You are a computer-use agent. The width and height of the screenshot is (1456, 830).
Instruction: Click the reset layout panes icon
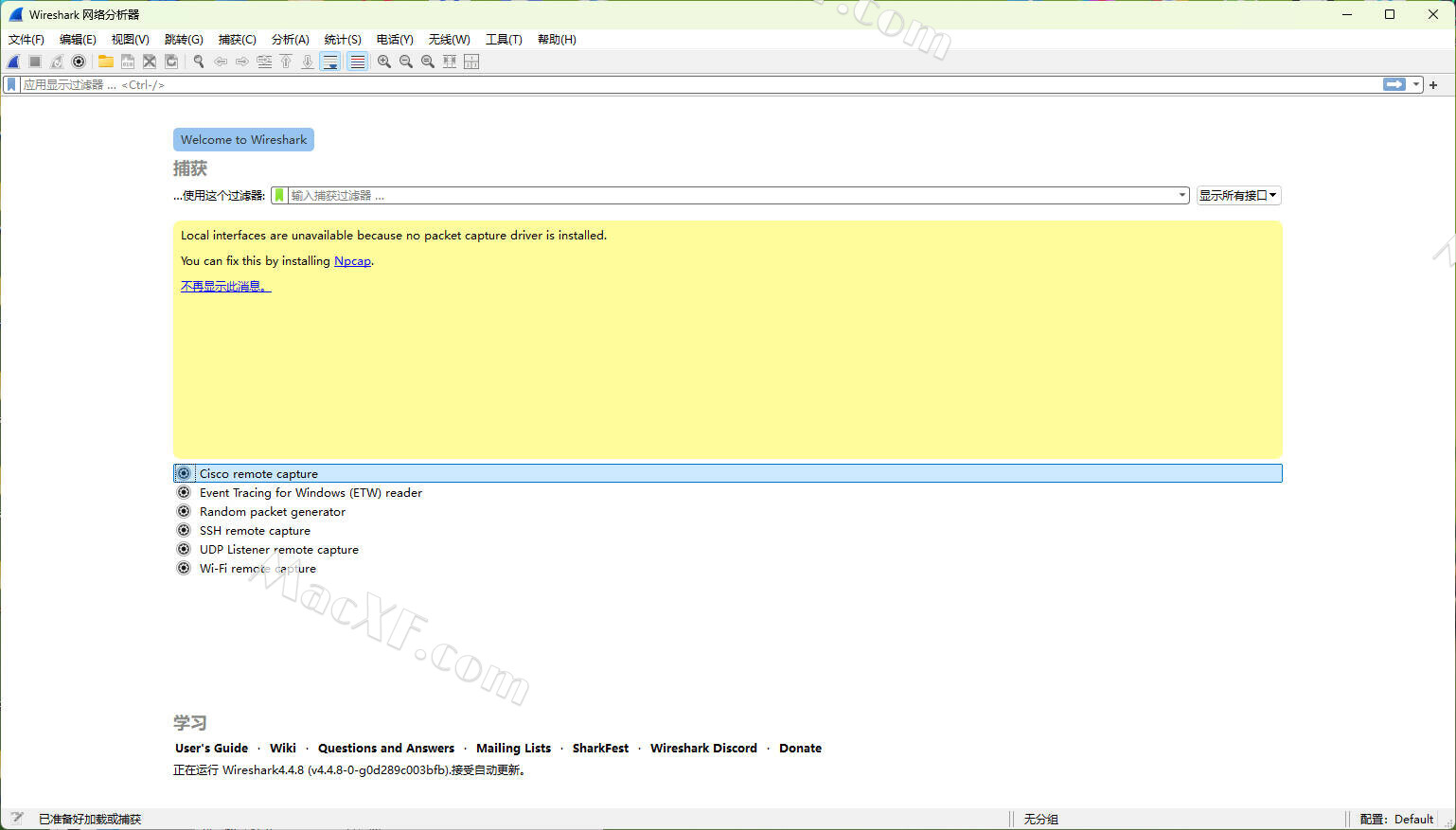click(471, 62)
